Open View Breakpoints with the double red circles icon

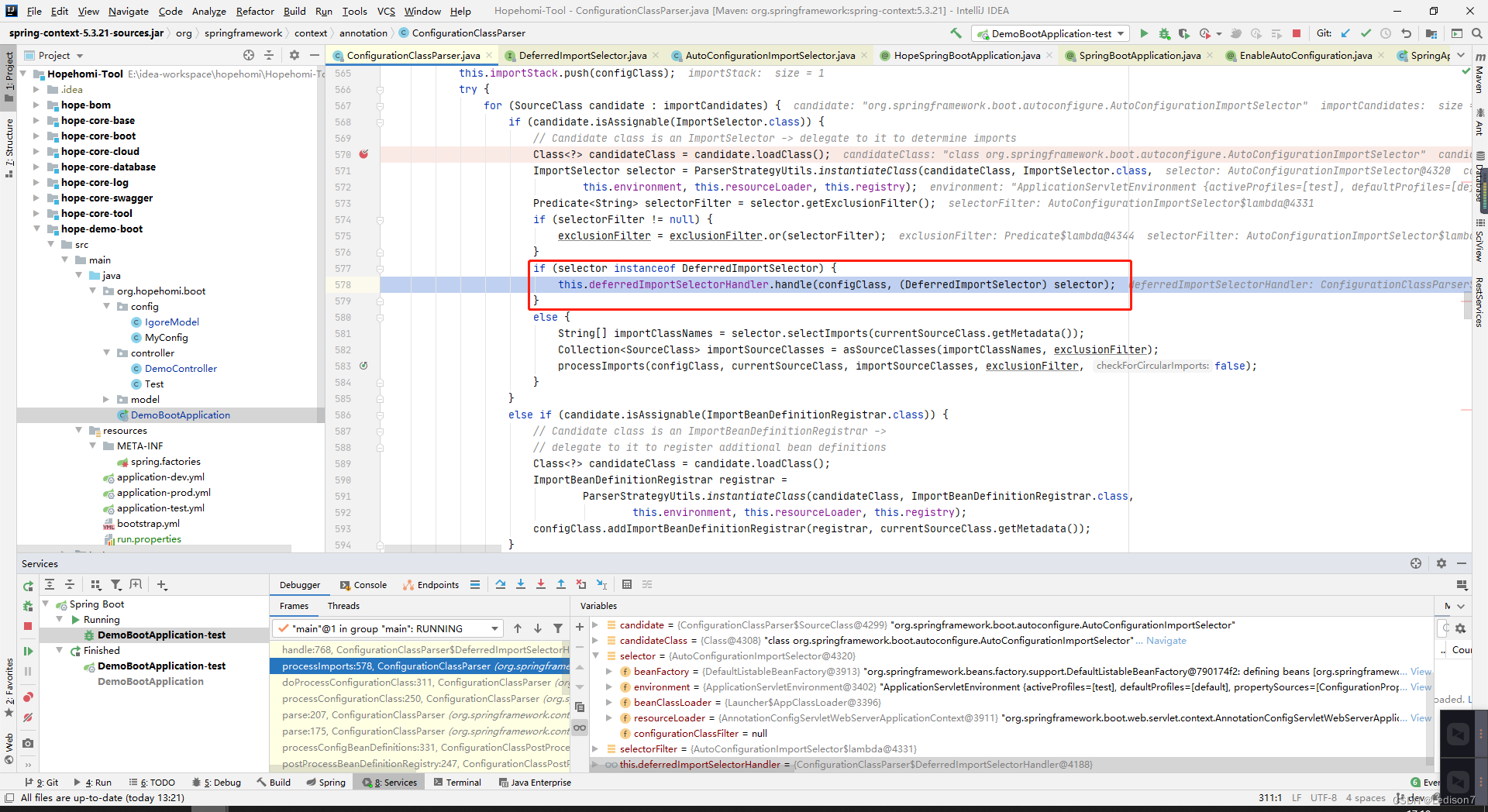28,697
